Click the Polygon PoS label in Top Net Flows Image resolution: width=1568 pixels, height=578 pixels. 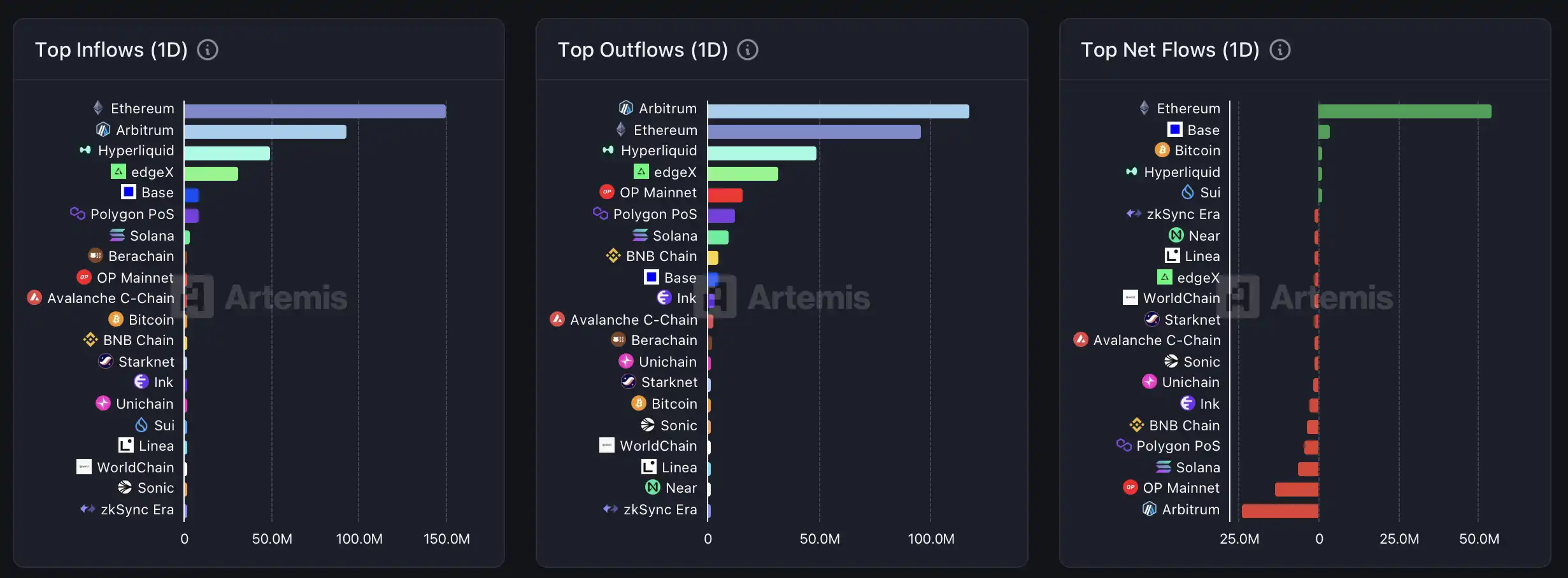[1178, 446]
